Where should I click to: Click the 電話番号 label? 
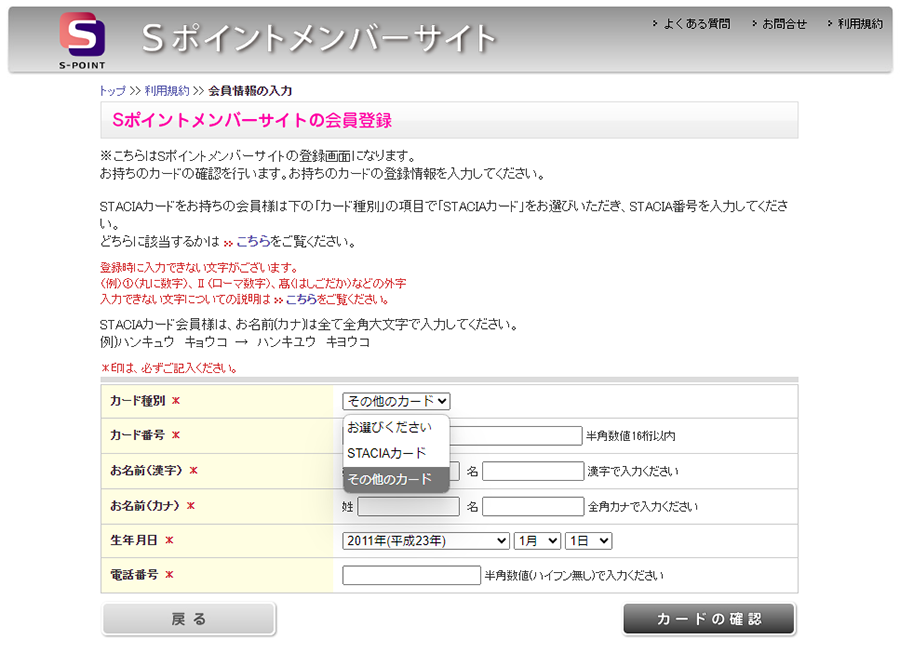134,574
